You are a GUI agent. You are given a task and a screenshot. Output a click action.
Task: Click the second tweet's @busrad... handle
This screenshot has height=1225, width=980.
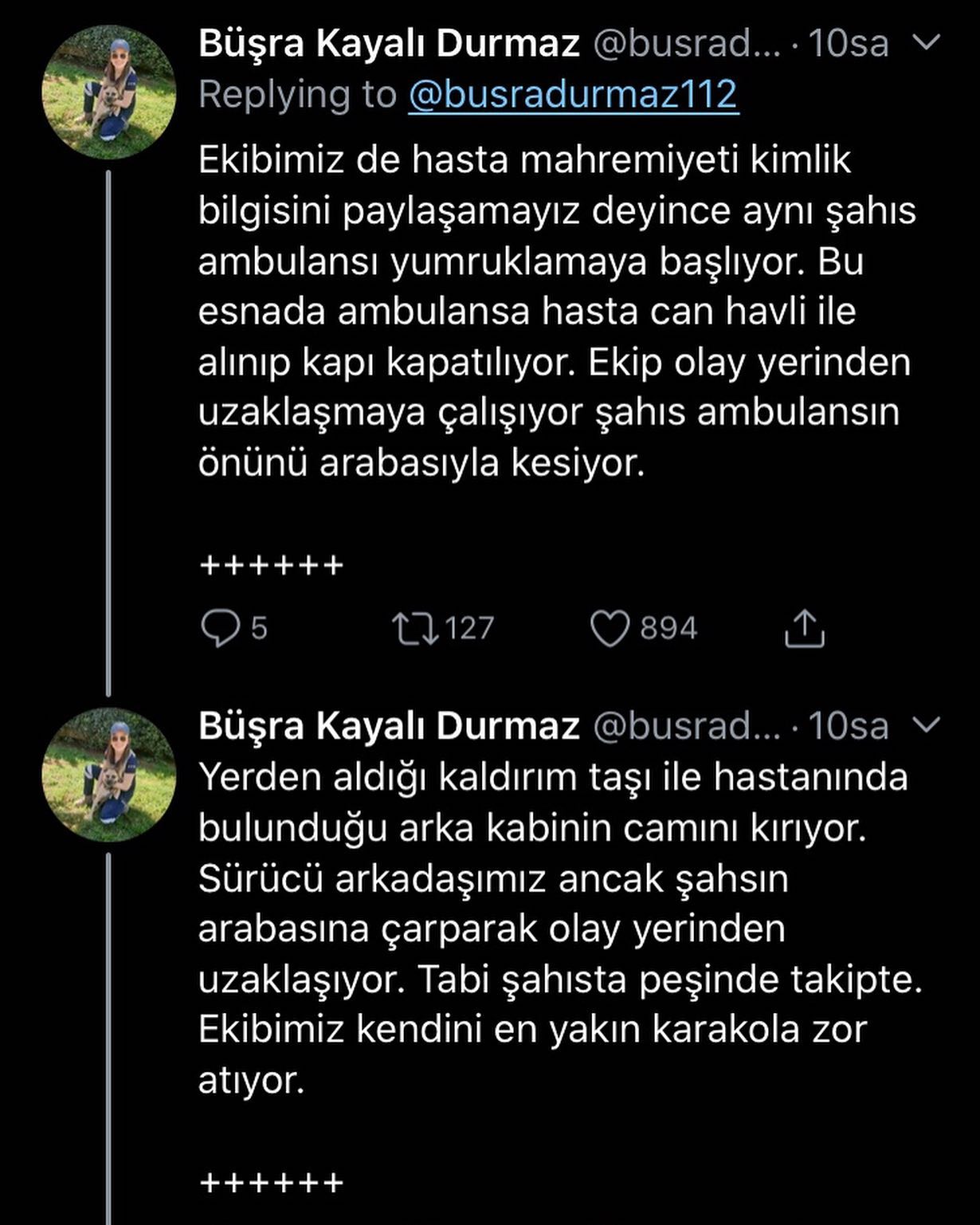click(688, 725)
